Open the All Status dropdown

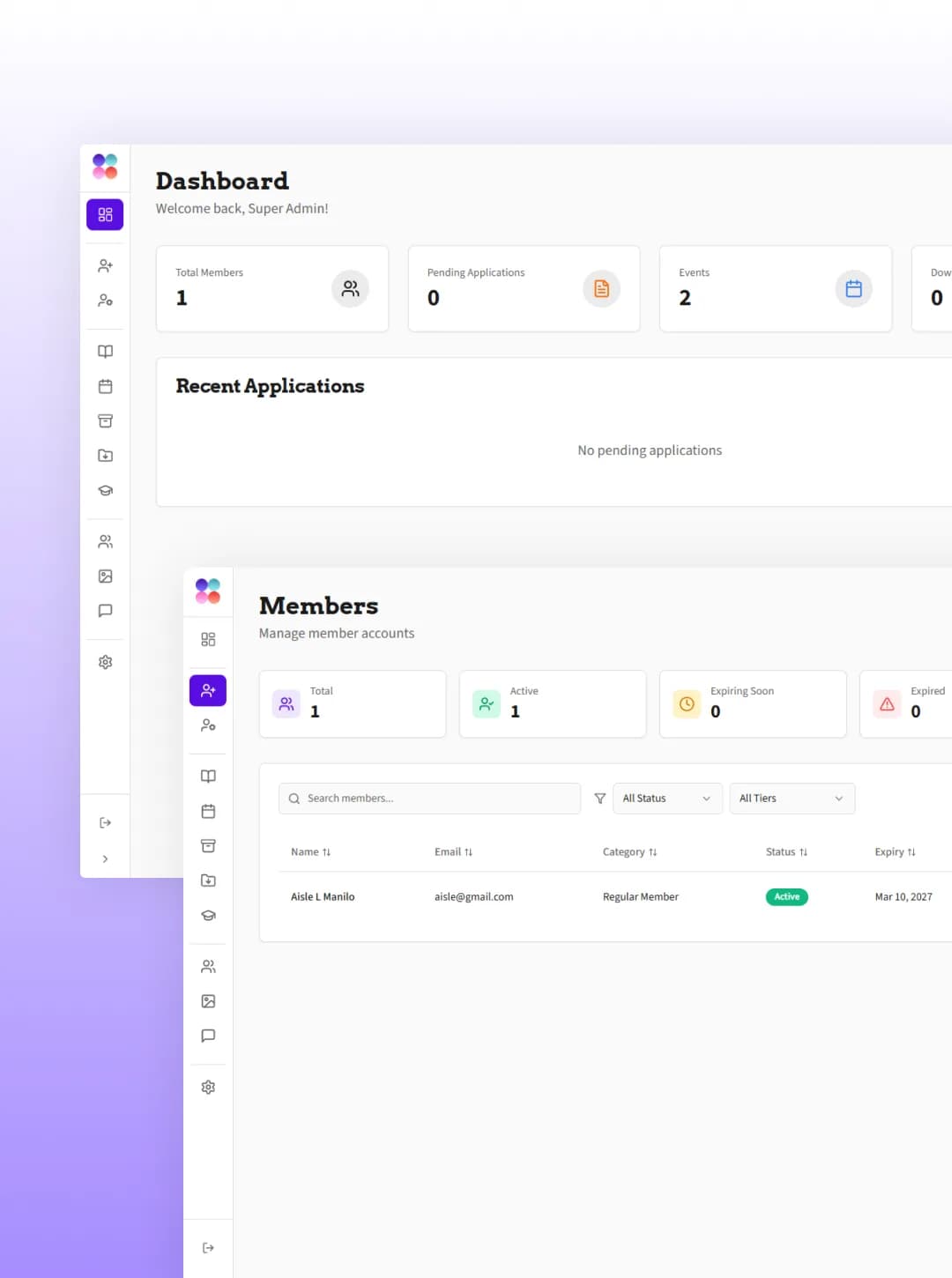coord(666,798)
